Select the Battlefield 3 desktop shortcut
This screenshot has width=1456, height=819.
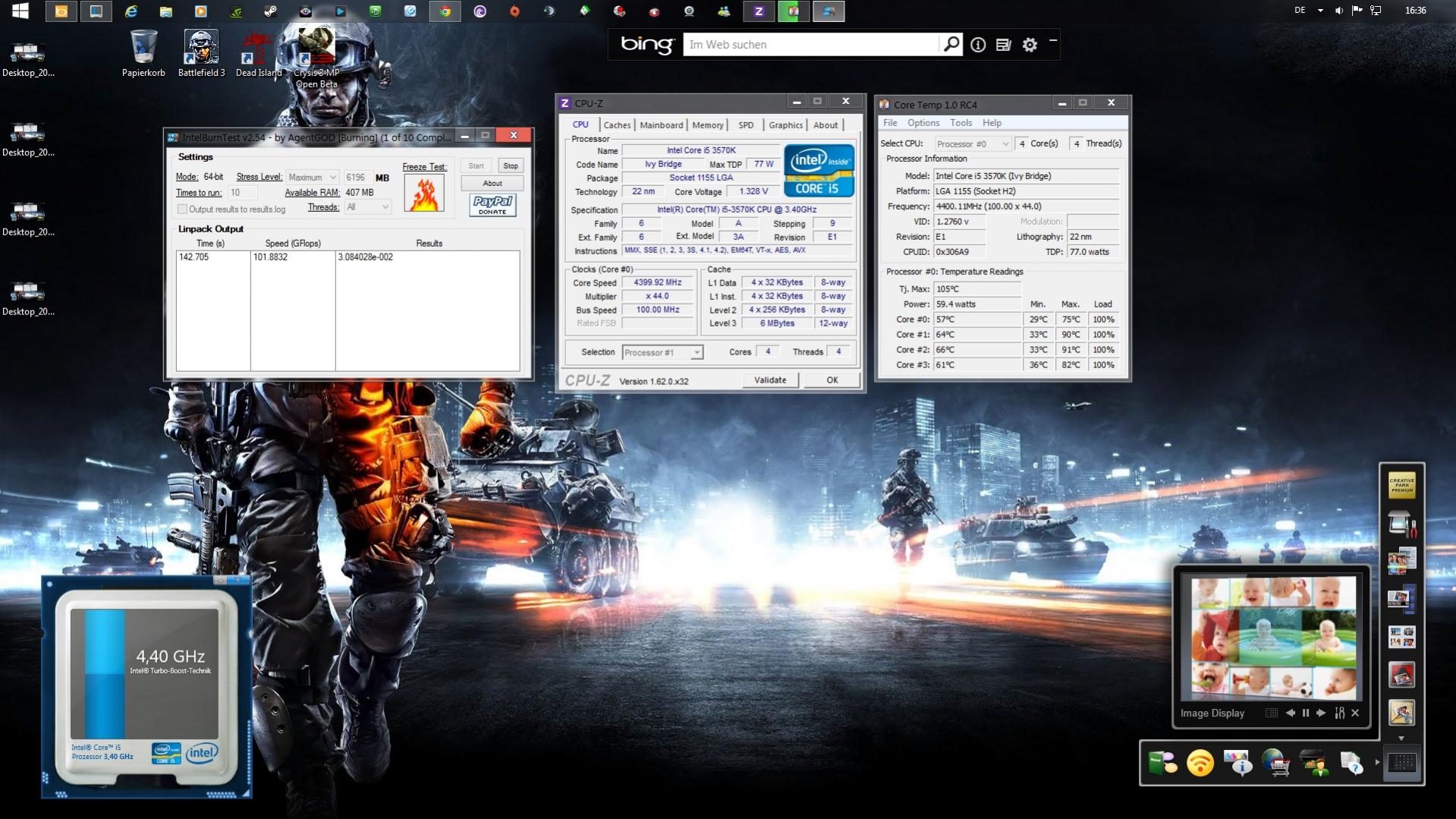(x=201, y=53)
